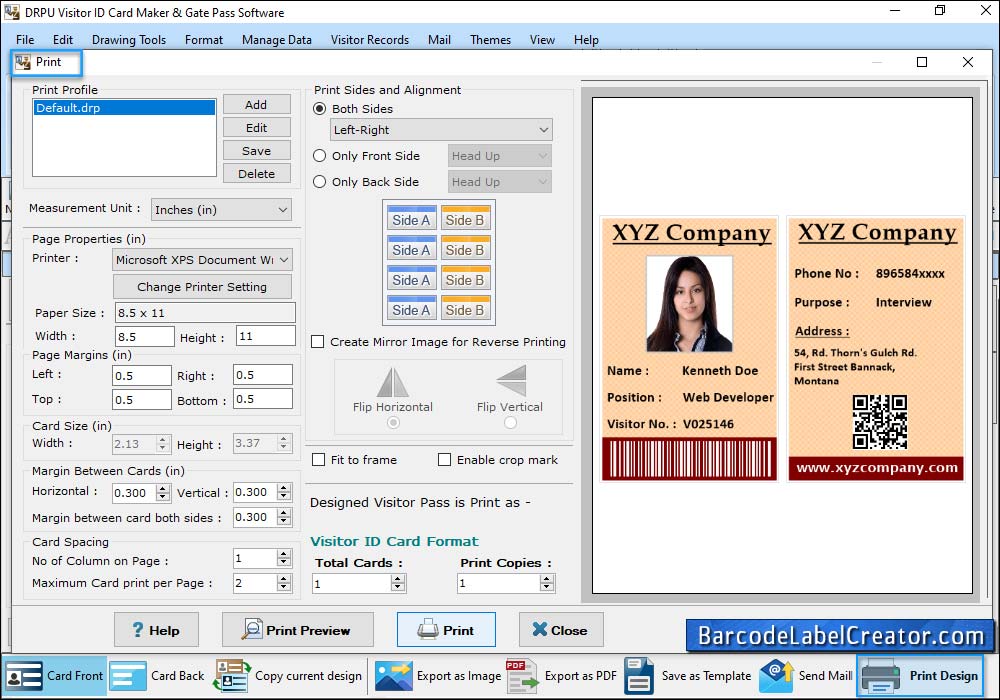Enable crop mark checkbox
The image size is (1000, 700).
click(x=445, y=460)
